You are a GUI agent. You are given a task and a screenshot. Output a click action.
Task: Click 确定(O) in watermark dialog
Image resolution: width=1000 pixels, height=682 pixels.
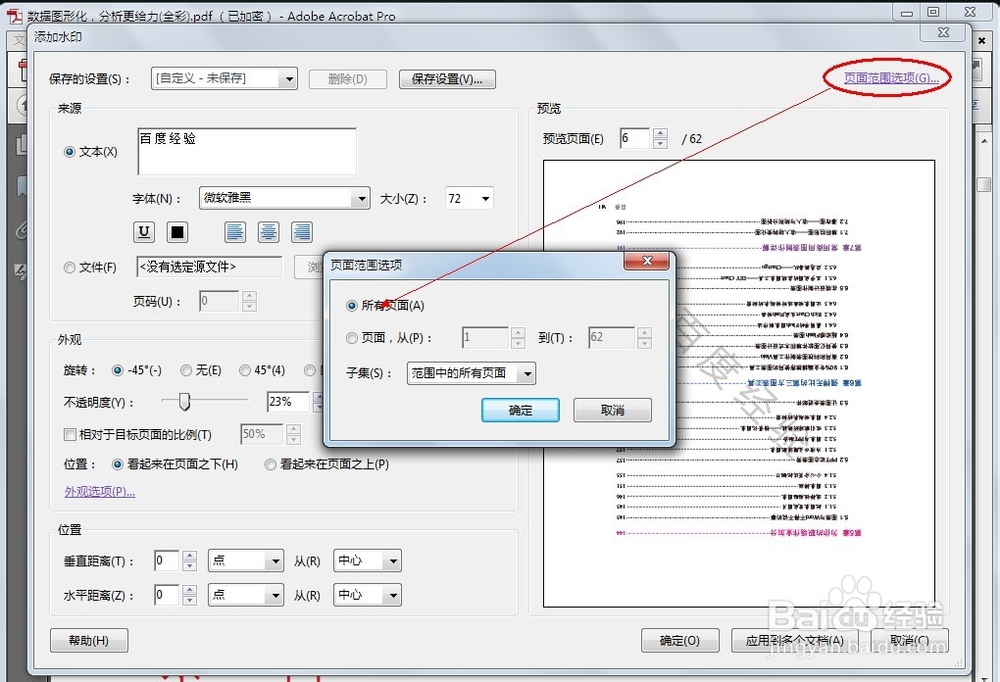pyautogui.click(x=680, y=641)
